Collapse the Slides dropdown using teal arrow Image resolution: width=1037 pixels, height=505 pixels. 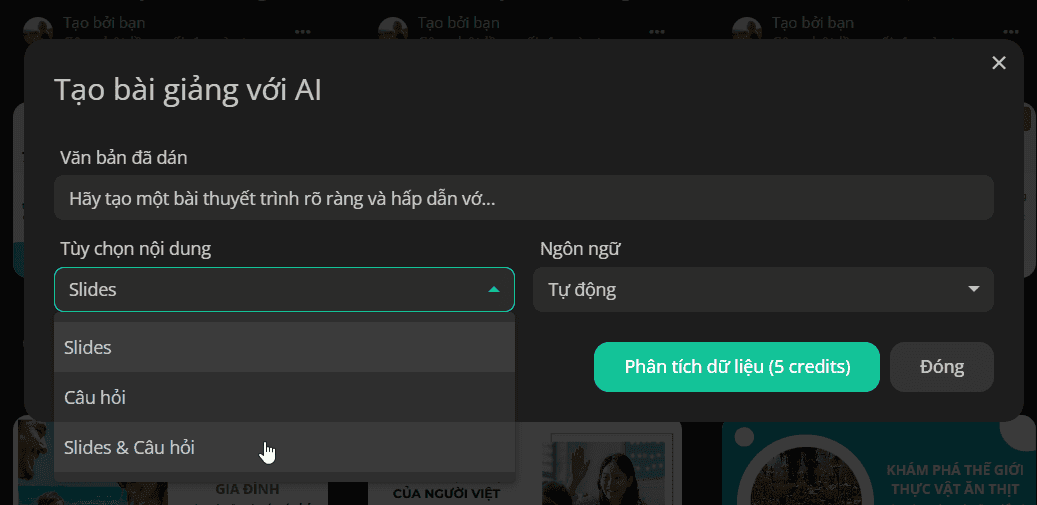[493, 290]
